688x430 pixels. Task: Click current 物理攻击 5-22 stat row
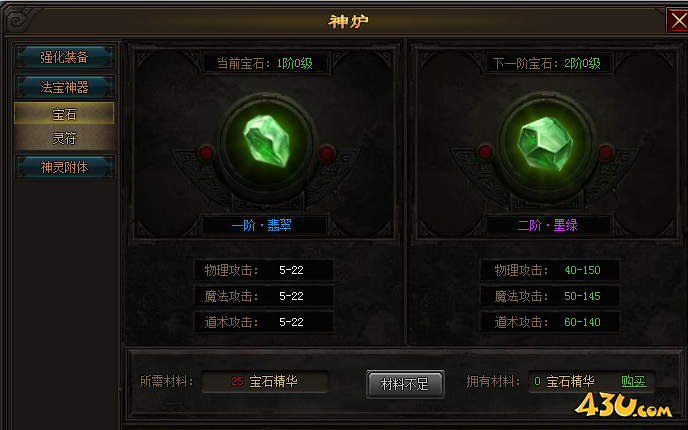(264, 270)
